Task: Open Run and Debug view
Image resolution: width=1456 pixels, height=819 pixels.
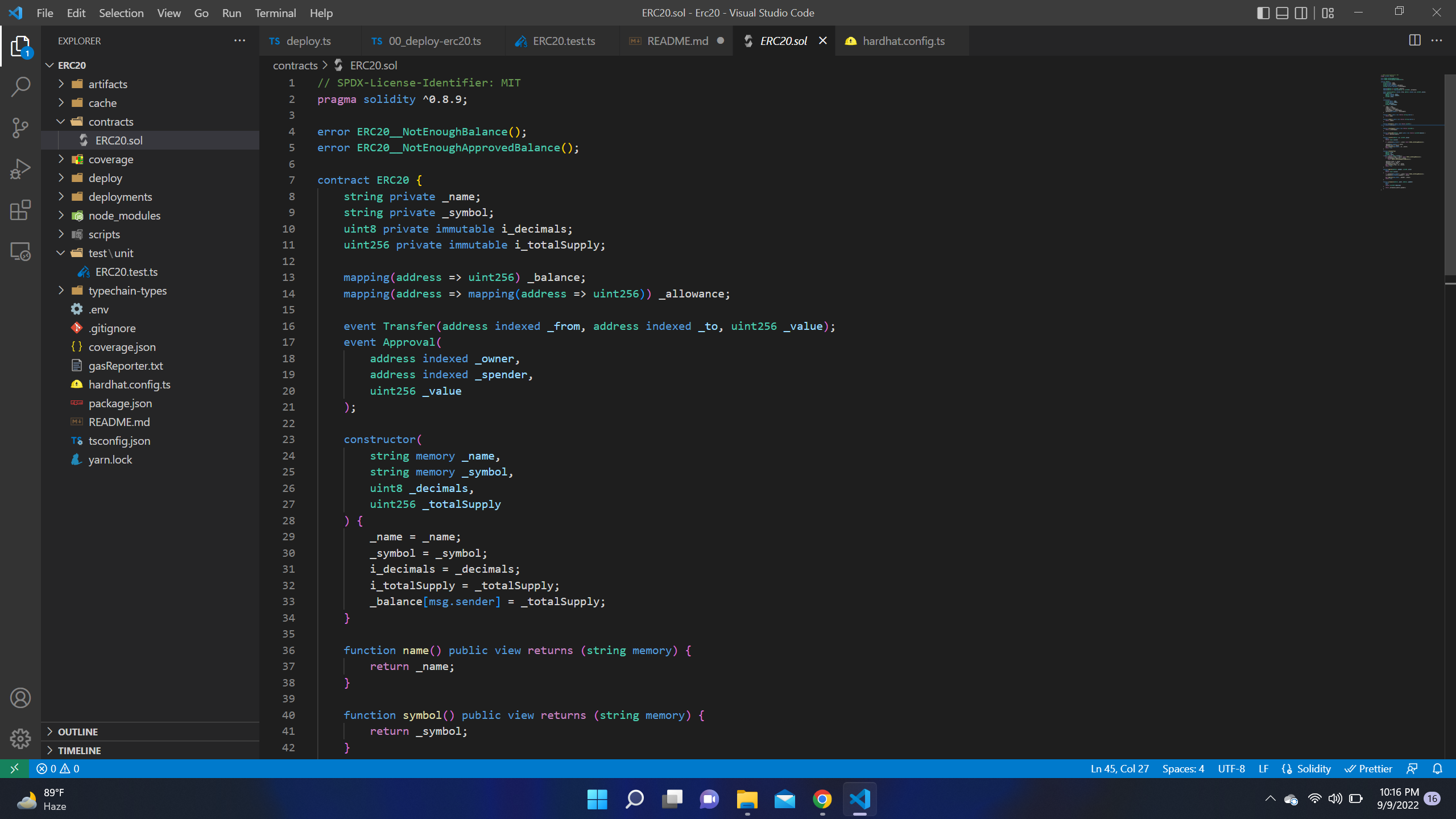Action: tap(20, 169)
